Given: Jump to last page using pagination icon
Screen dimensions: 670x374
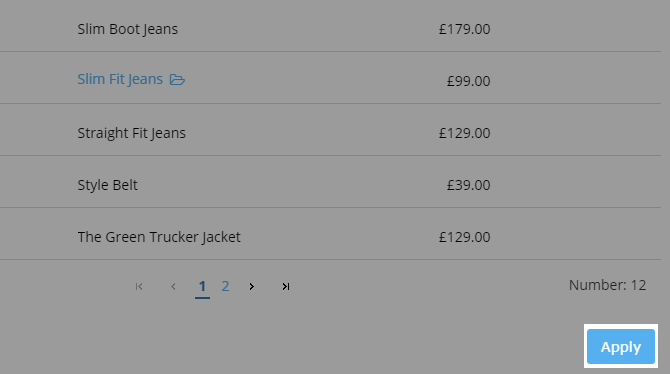Looking at the screenshot, I should click(x=286, y=286).
